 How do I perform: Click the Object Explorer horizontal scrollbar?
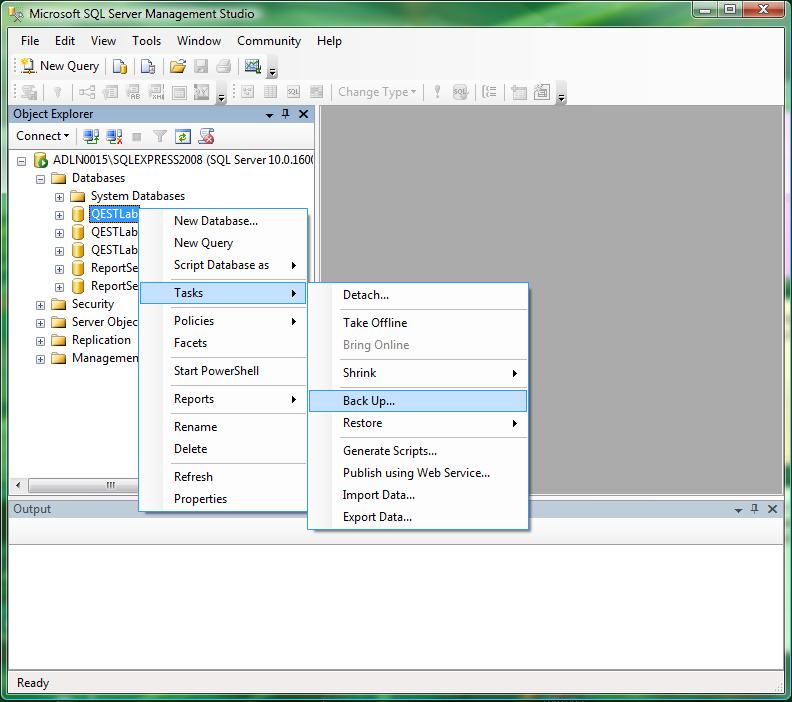[x=111, y=485]
